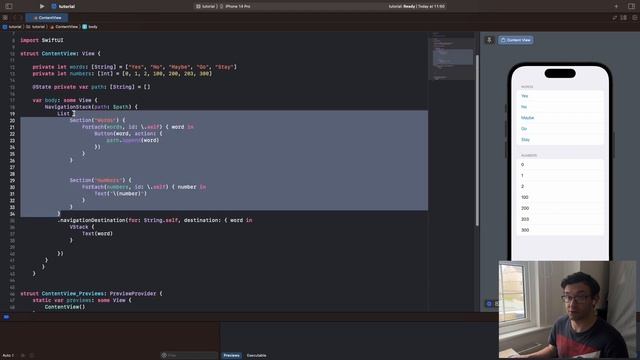640x360 pixels.
Task: Click the add editor split icon
Action: coord(635,18)
